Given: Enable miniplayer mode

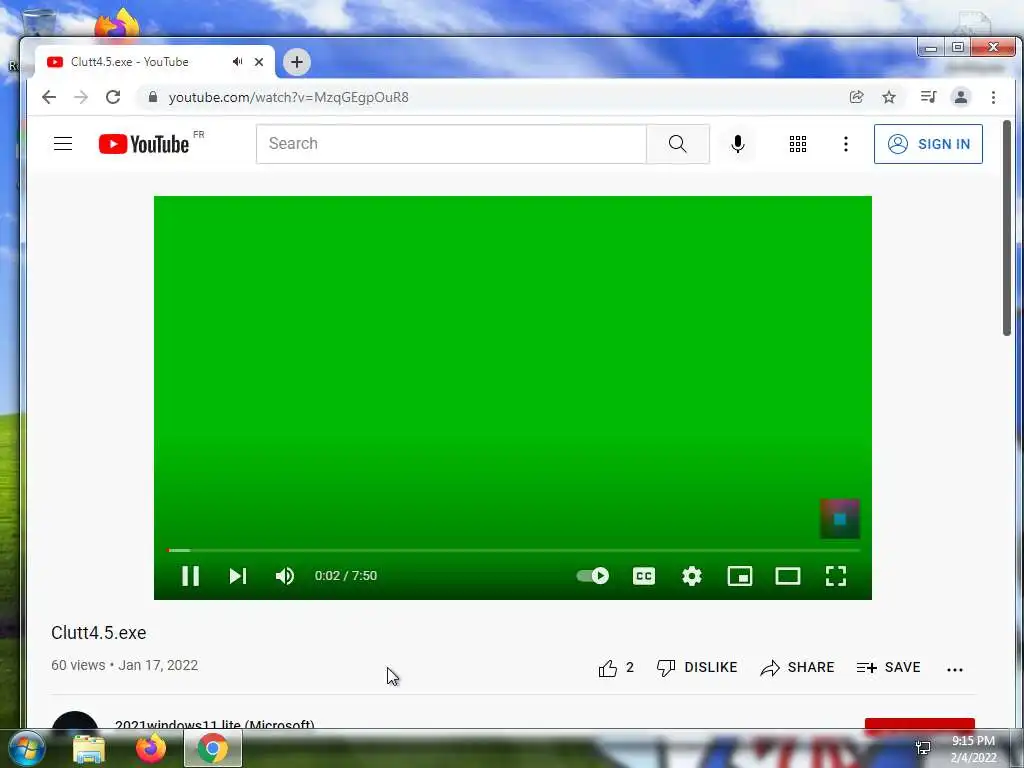Looking at the screenshot, I should [740, 575].
